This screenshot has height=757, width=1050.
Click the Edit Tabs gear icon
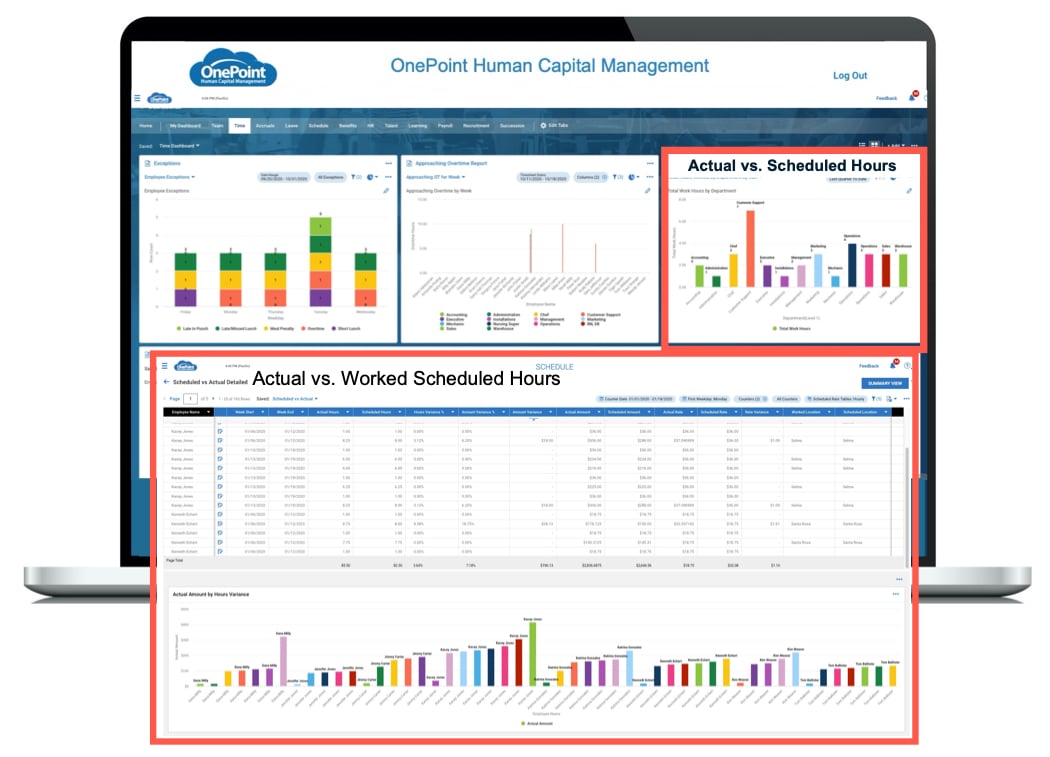coord(542,124)
